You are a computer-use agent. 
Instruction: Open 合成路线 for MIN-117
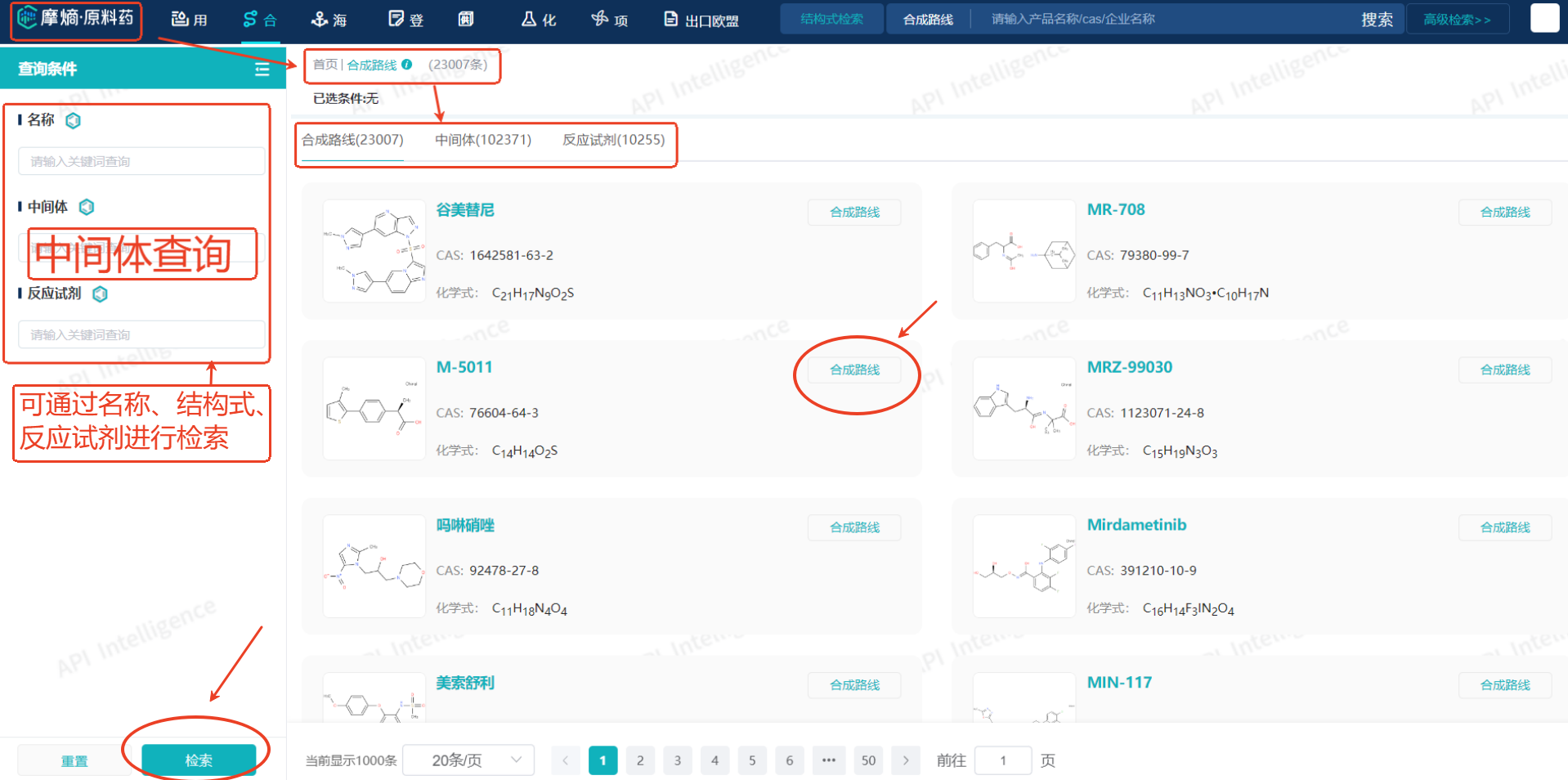1505,685
